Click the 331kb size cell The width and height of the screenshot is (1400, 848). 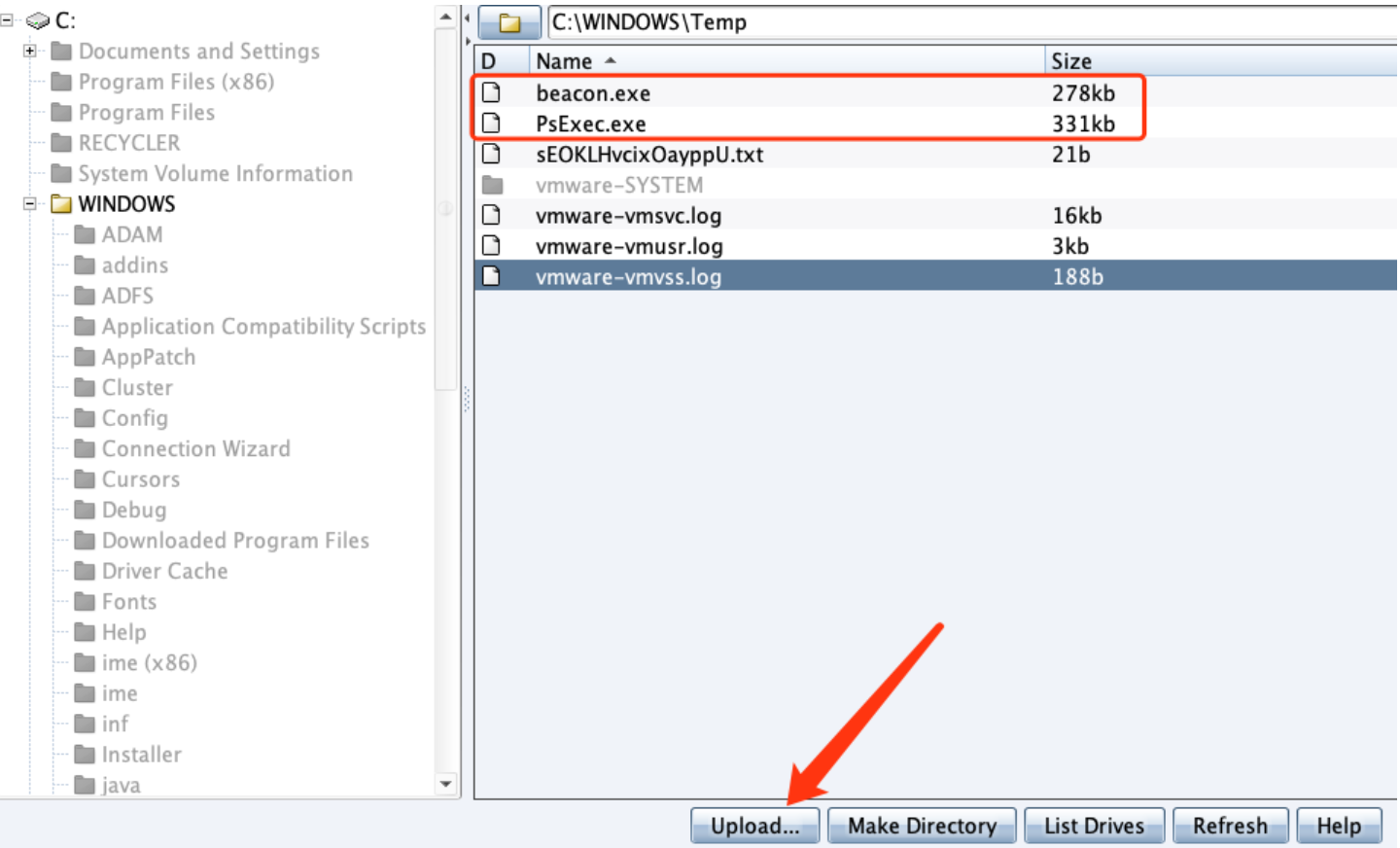point(1083,124)
